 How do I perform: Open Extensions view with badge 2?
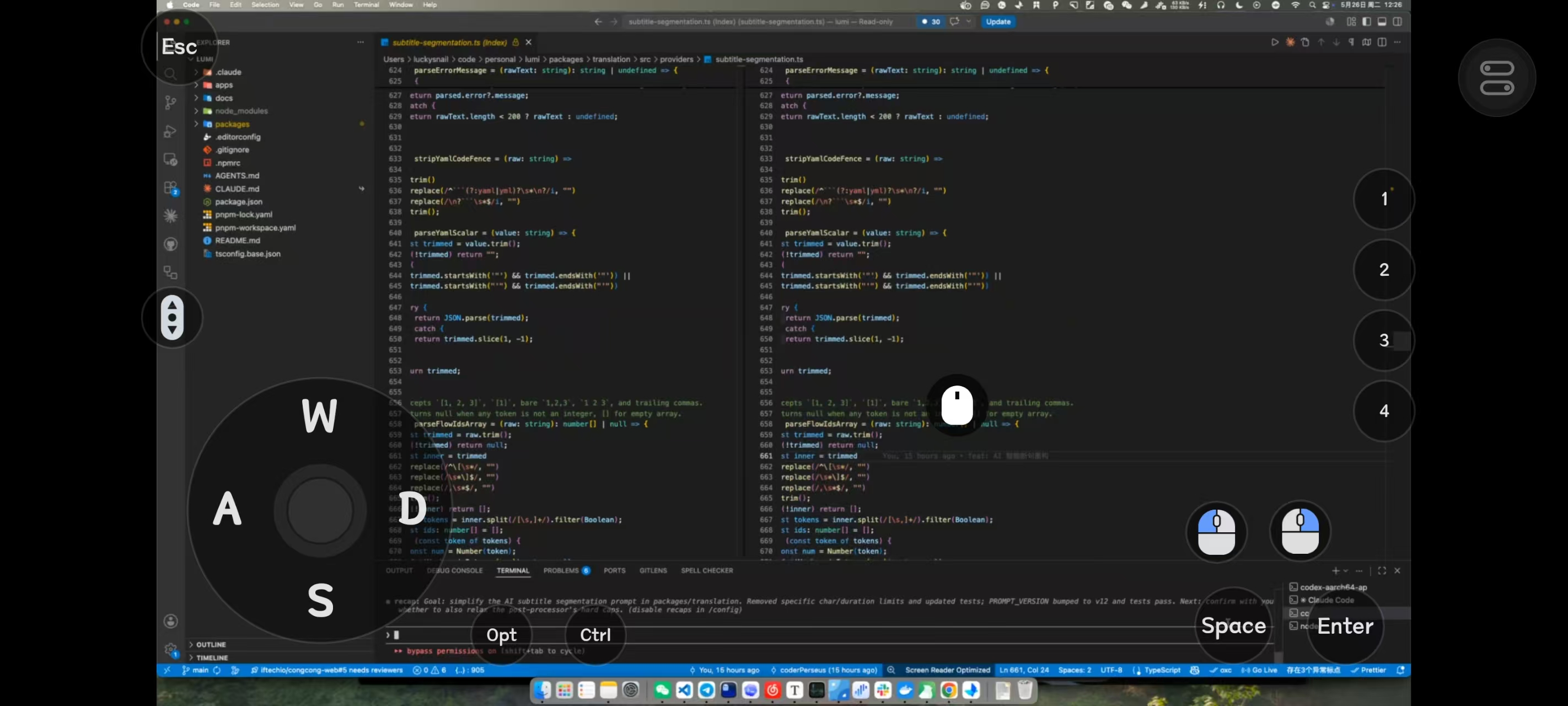pyautogui.click(x=170, y=188)
